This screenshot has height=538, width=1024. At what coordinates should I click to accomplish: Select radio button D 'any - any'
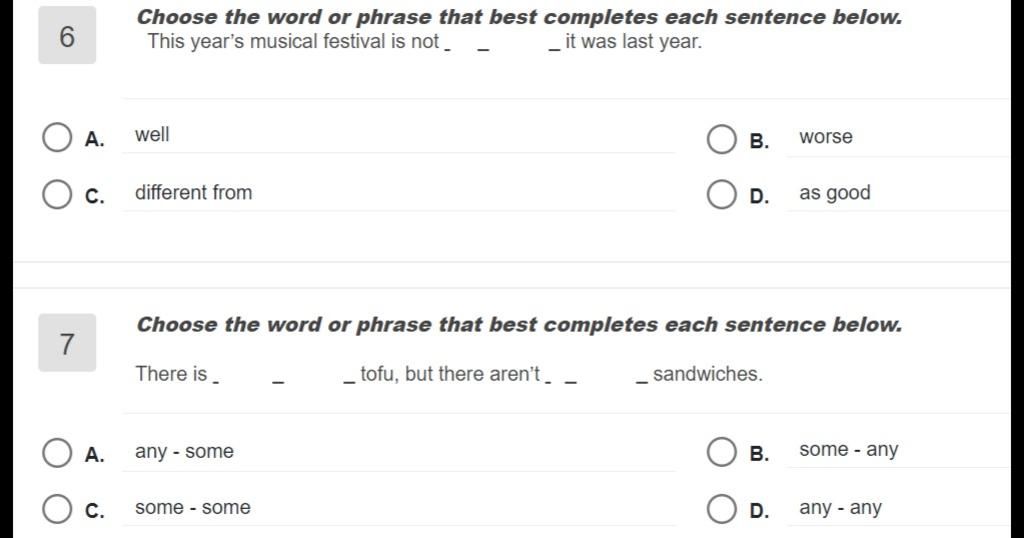pyautogui.click(x=722, y=509)
